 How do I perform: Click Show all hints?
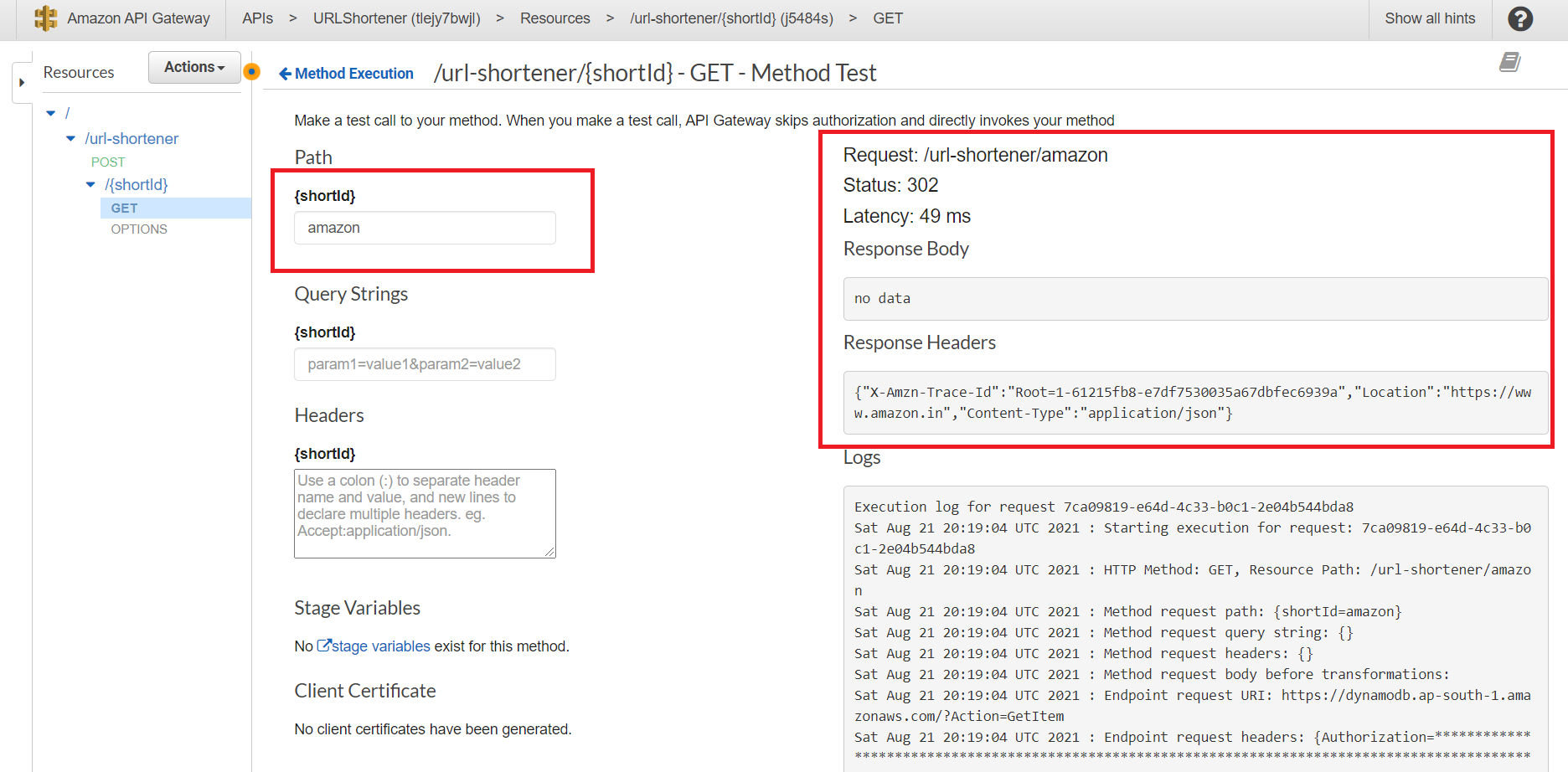click(x=1430, y=18)
